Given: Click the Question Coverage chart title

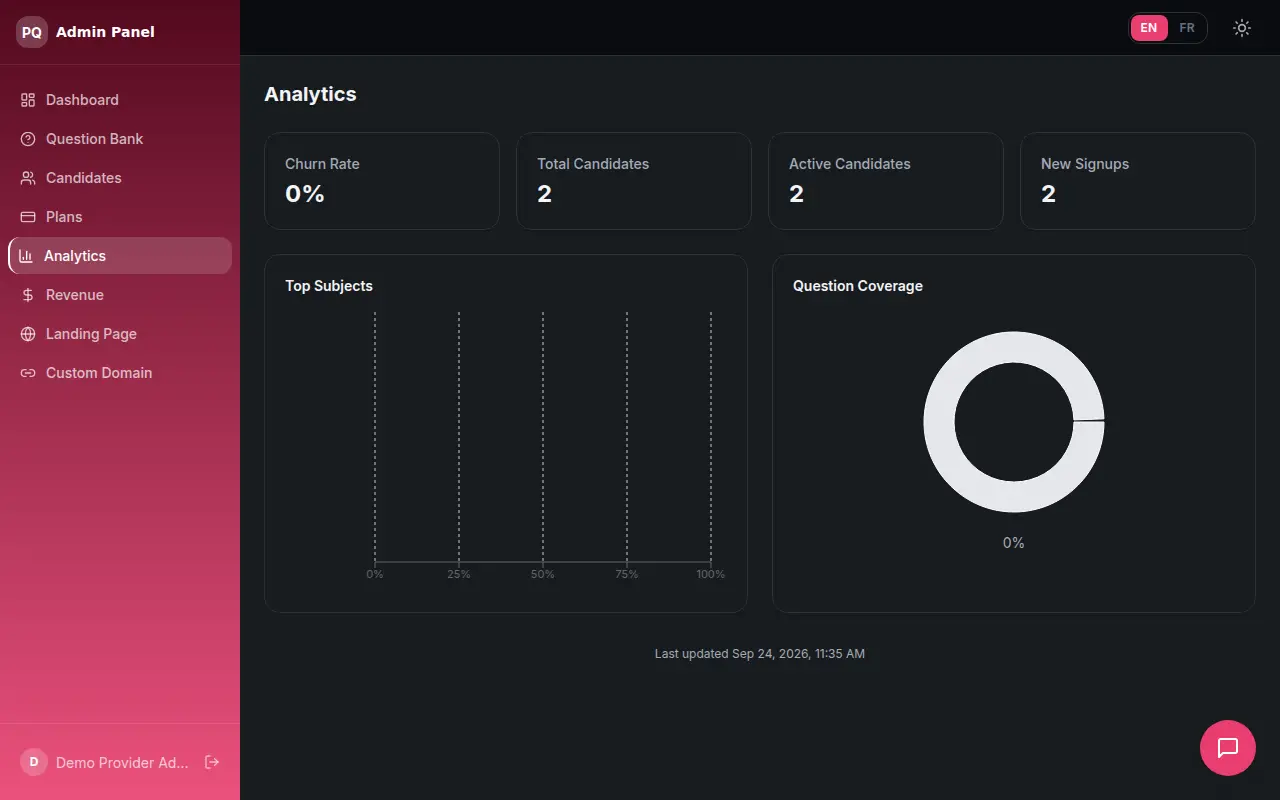Looking at the screenshot, I should click(x=858, y=286).
